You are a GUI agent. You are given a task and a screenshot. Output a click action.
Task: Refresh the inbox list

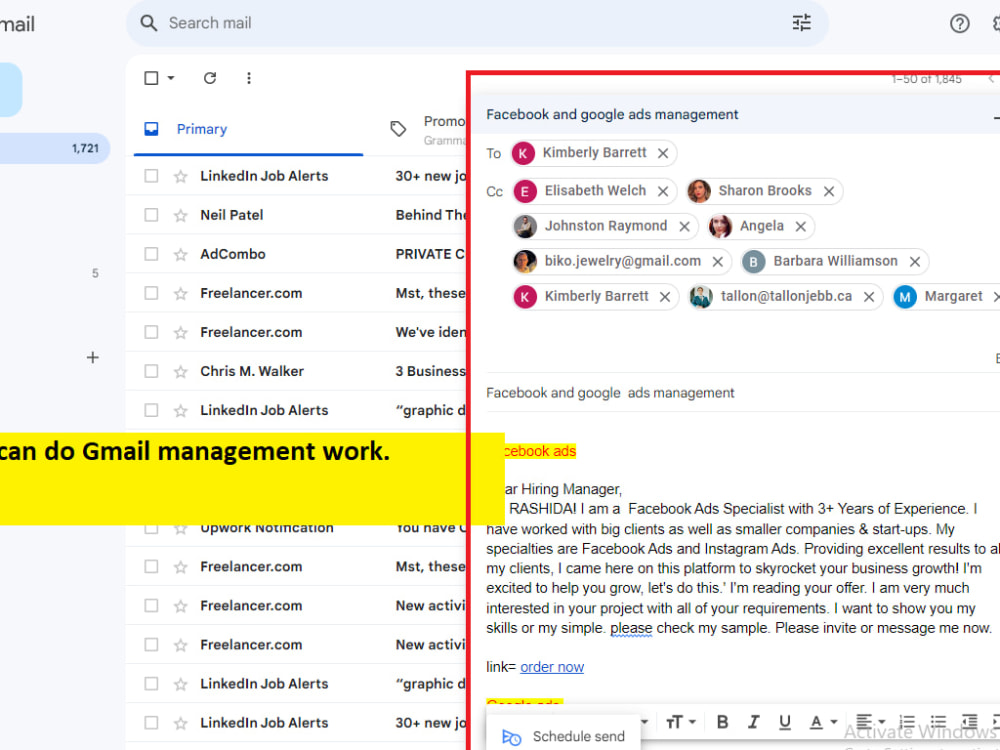point(210,78)
